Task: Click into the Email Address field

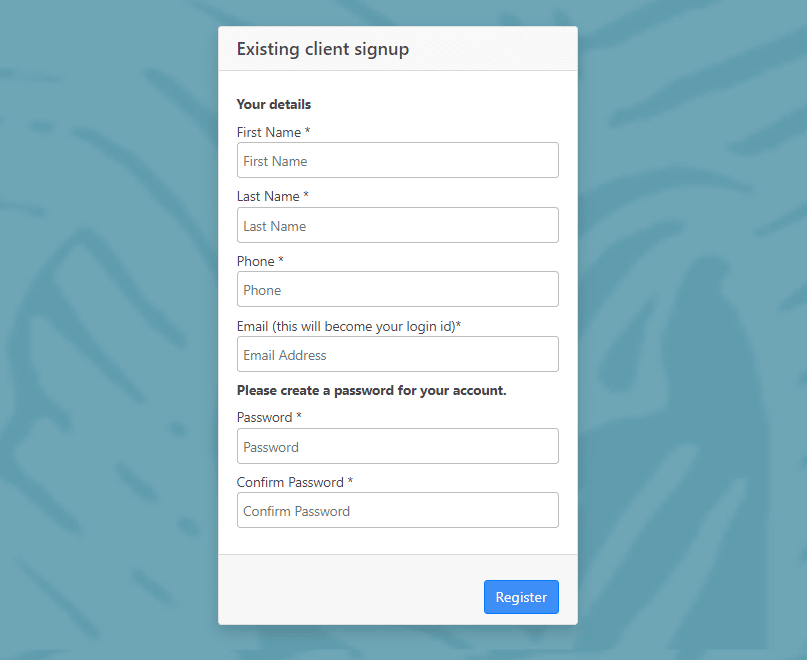Action: click(397, 354)
